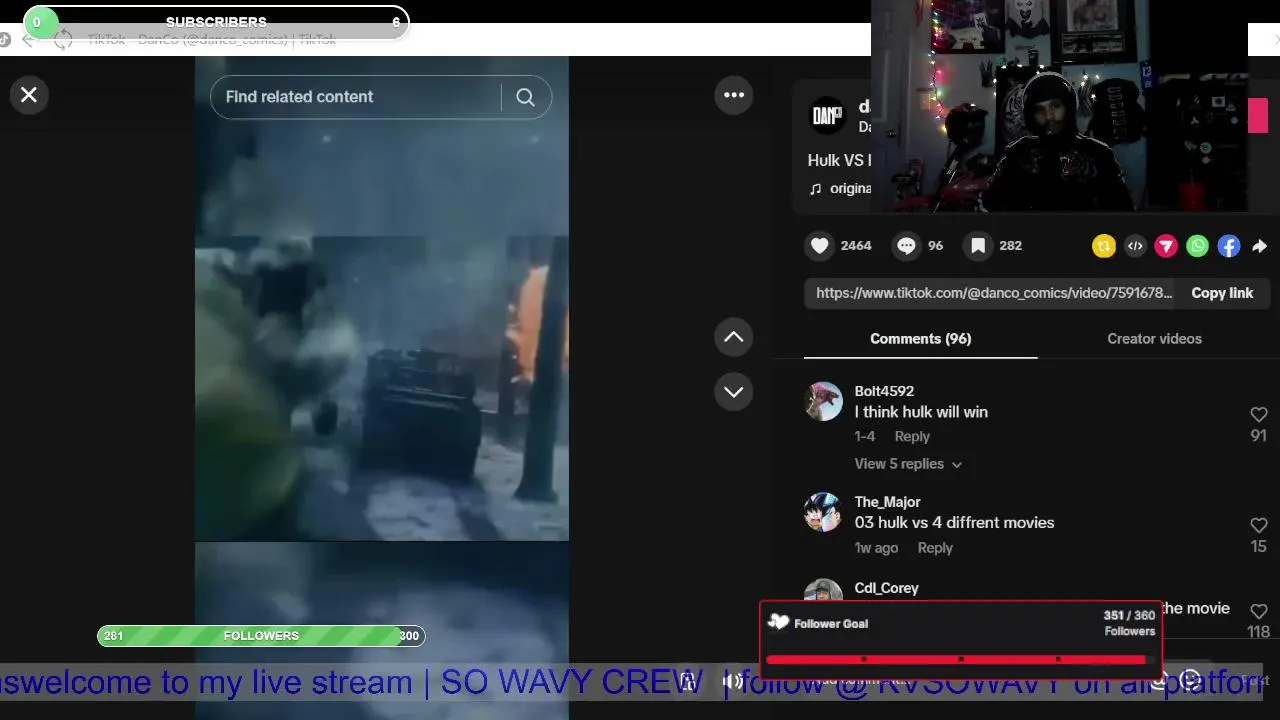This screenshot has width=1280, height=720.
Task: Like Cdl_Corey's comment
Action: [1259, 611]
